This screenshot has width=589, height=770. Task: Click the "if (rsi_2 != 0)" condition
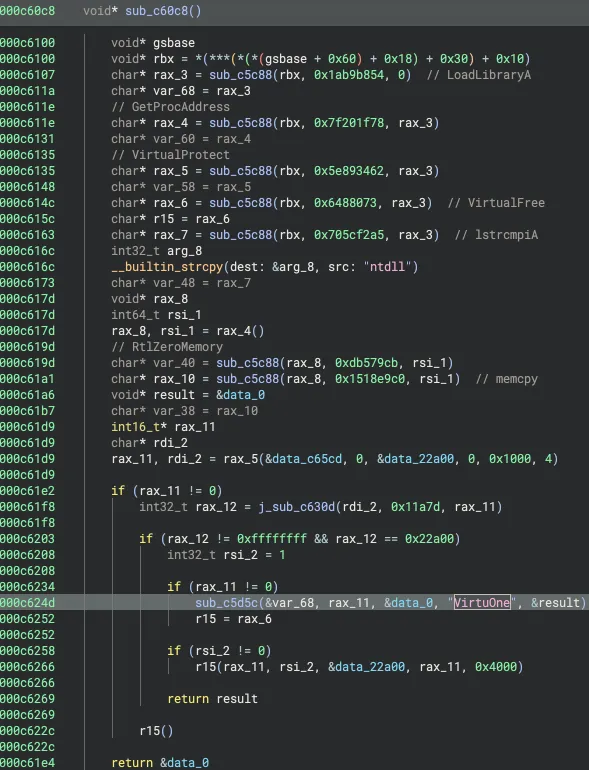(x=219, y=651)
